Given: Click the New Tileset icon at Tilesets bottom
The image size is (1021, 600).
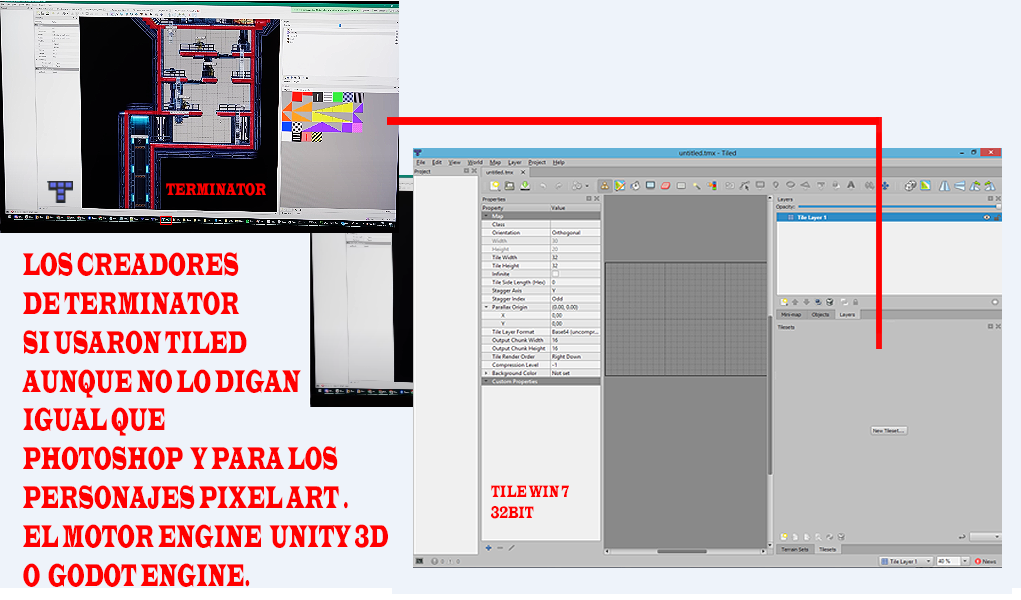Looking at the screenshot, I should click(784, 537).
